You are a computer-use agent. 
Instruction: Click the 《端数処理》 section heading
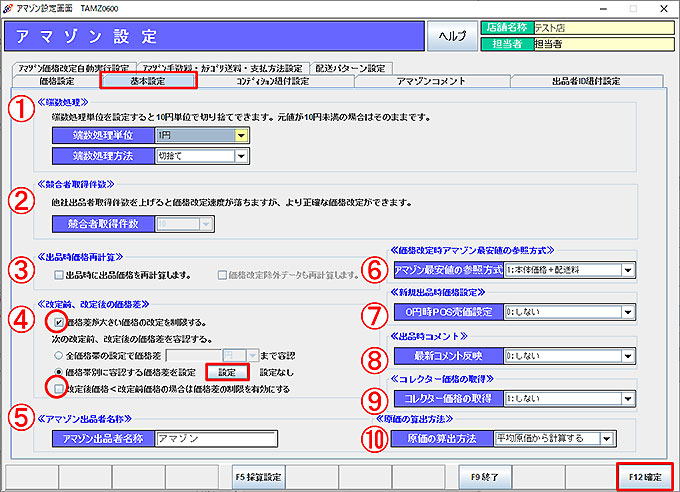(62, 102)
